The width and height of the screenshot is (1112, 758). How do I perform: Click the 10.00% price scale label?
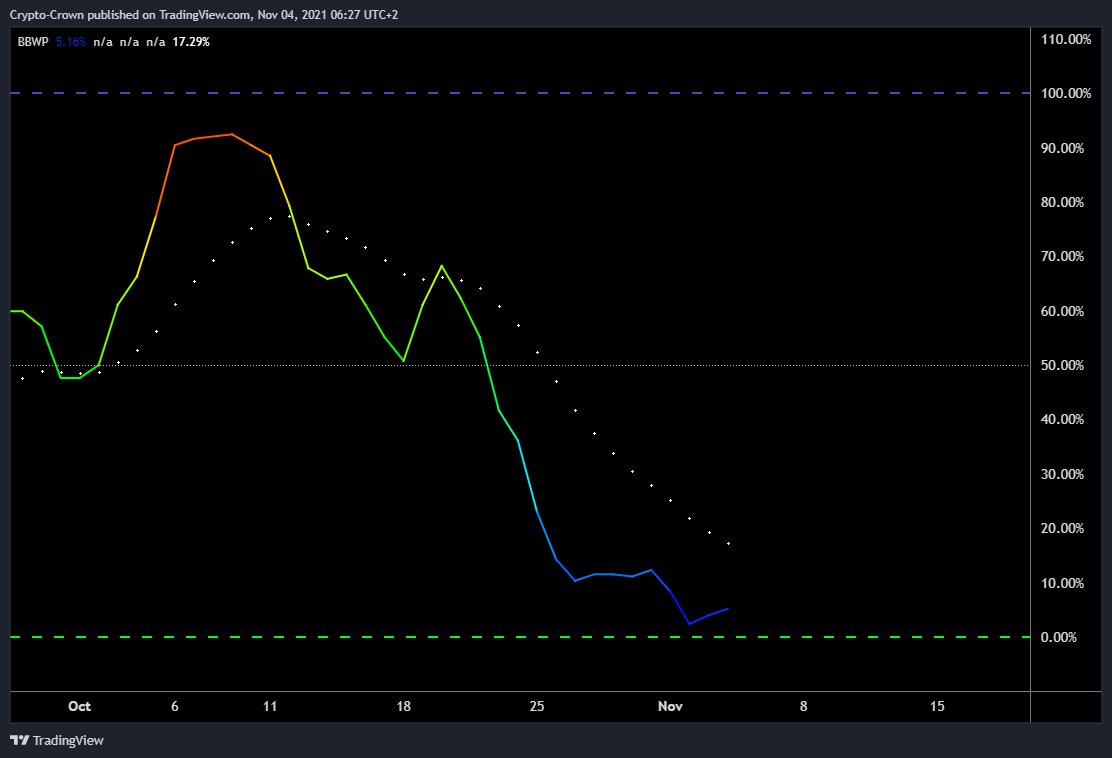tap(1062, 583)
